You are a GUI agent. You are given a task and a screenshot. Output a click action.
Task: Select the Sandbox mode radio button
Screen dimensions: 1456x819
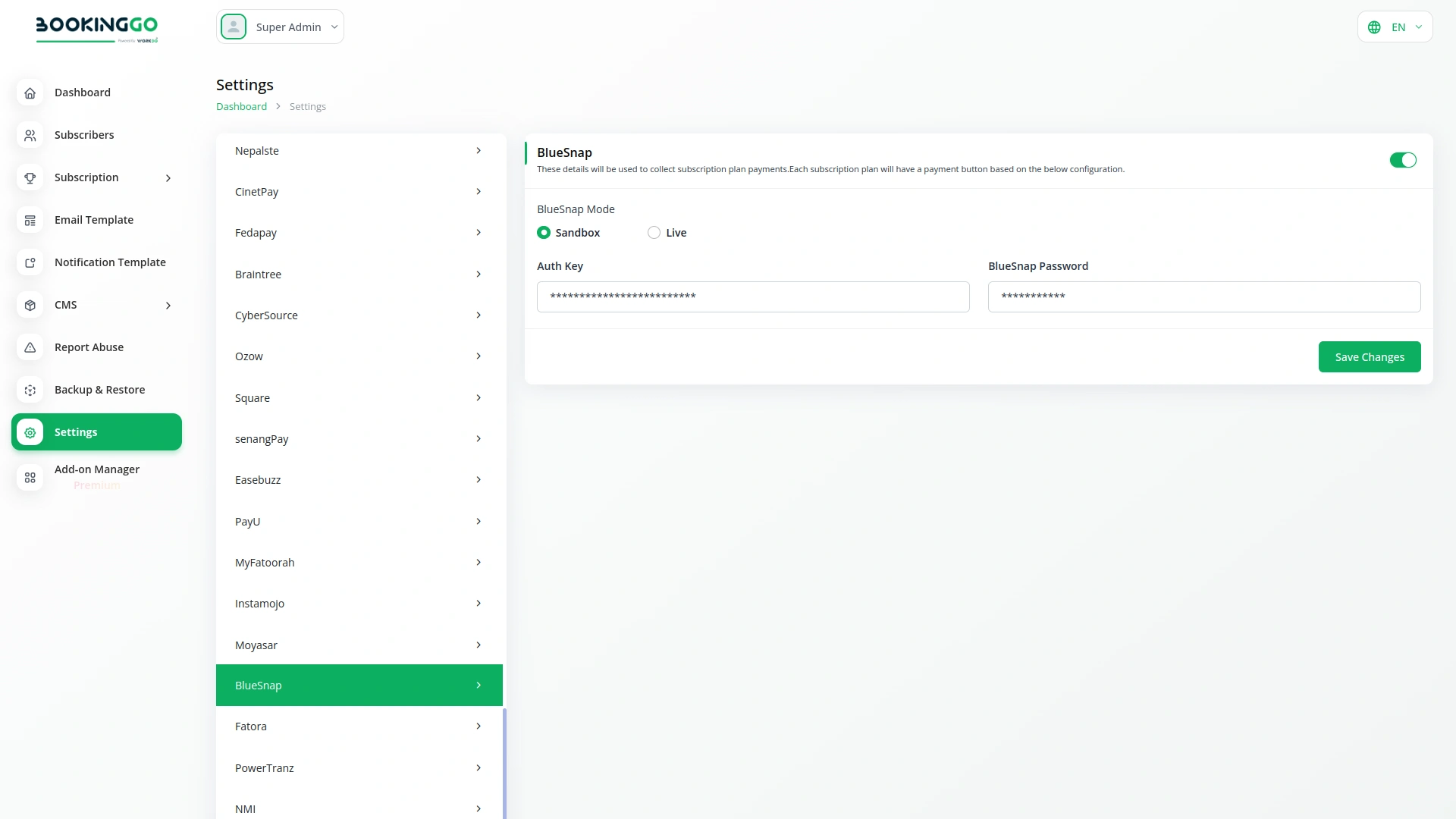[544, 233]
